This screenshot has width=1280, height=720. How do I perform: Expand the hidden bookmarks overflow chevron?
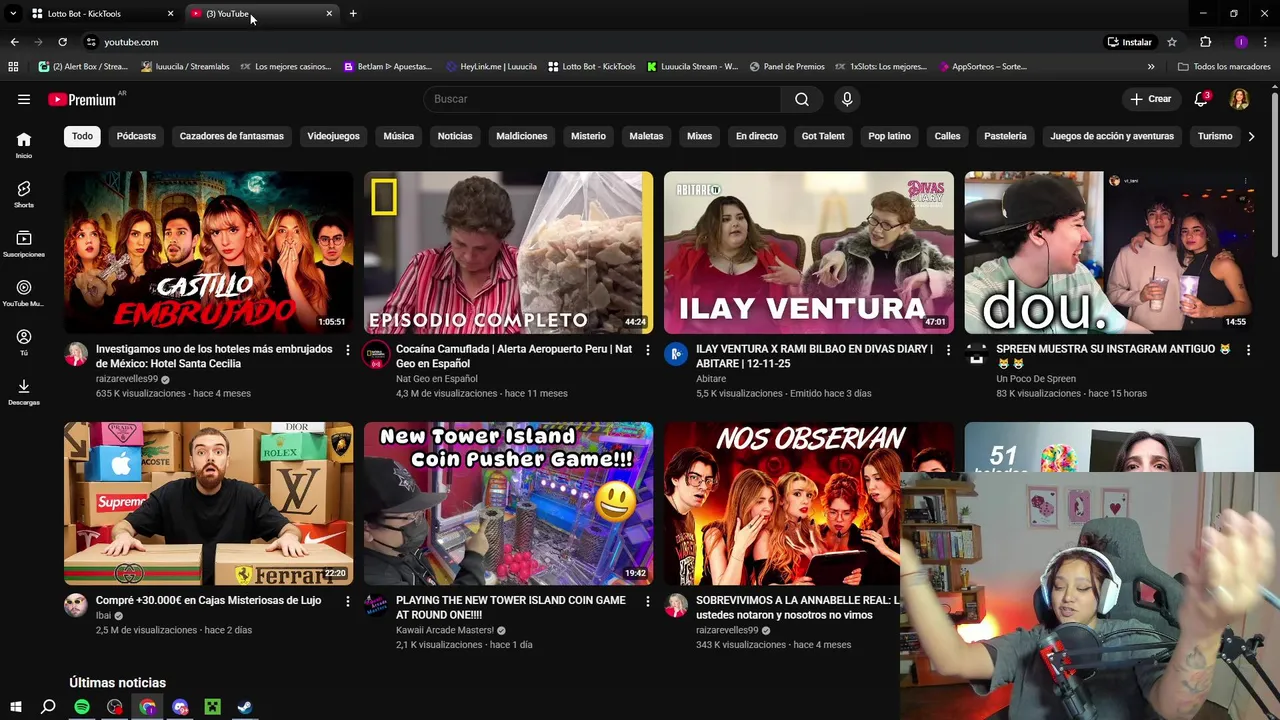point(1151,67)
